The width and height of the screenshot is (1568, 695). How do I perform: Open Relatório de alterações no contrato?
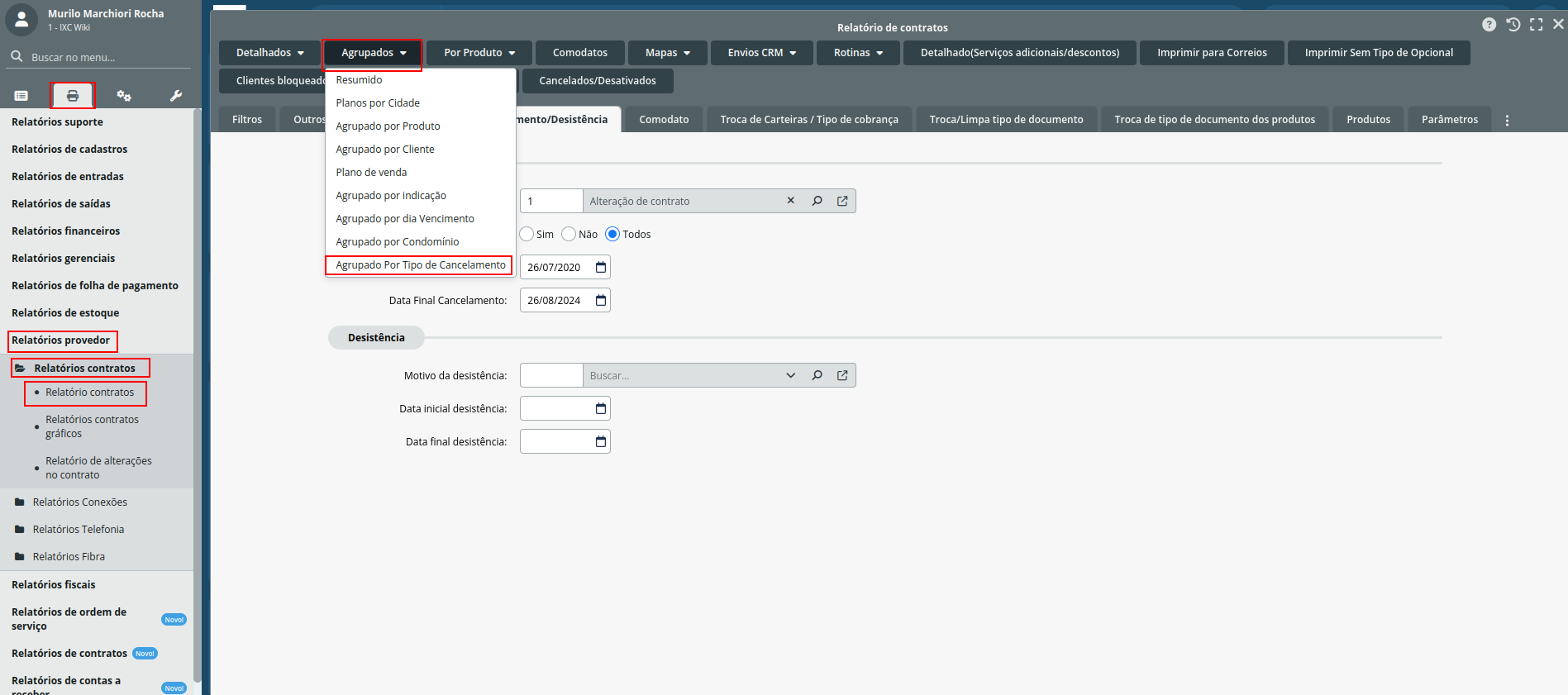point(98,468)
